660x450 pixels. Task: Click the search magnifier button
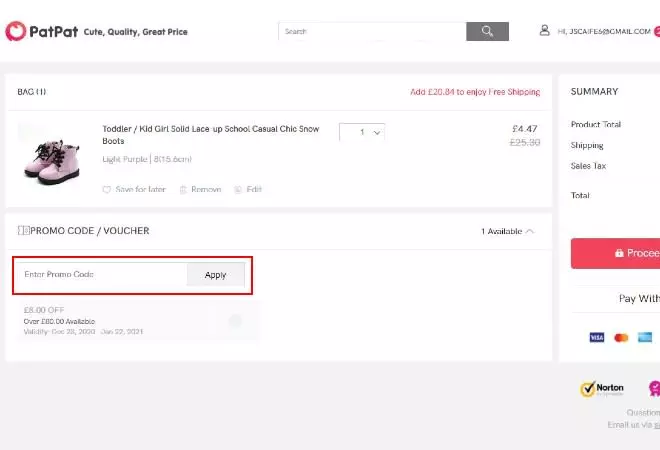[487, 31]
